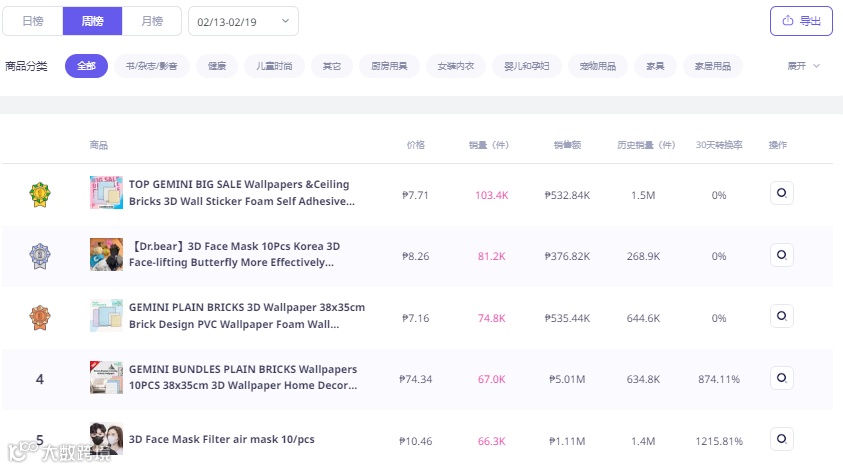Click the view icon for Dr.bear Face Mask

pyautogui.click(x=781, y=255)
